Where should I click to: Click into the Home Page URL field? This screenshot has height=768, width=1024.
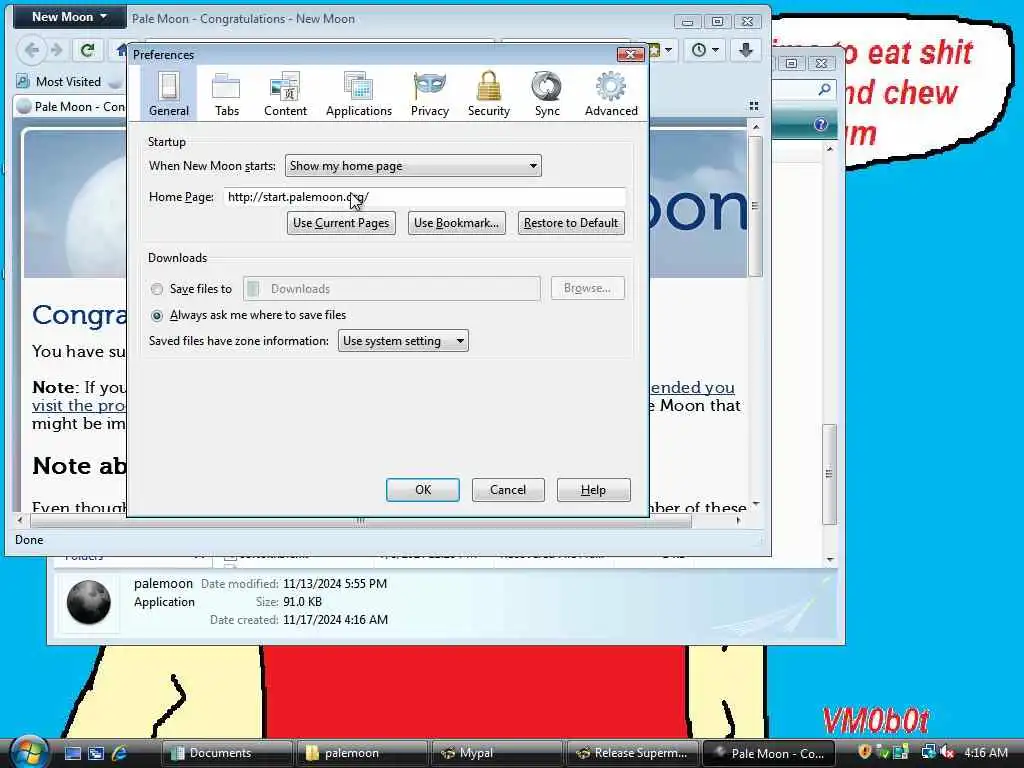(424, 197)
